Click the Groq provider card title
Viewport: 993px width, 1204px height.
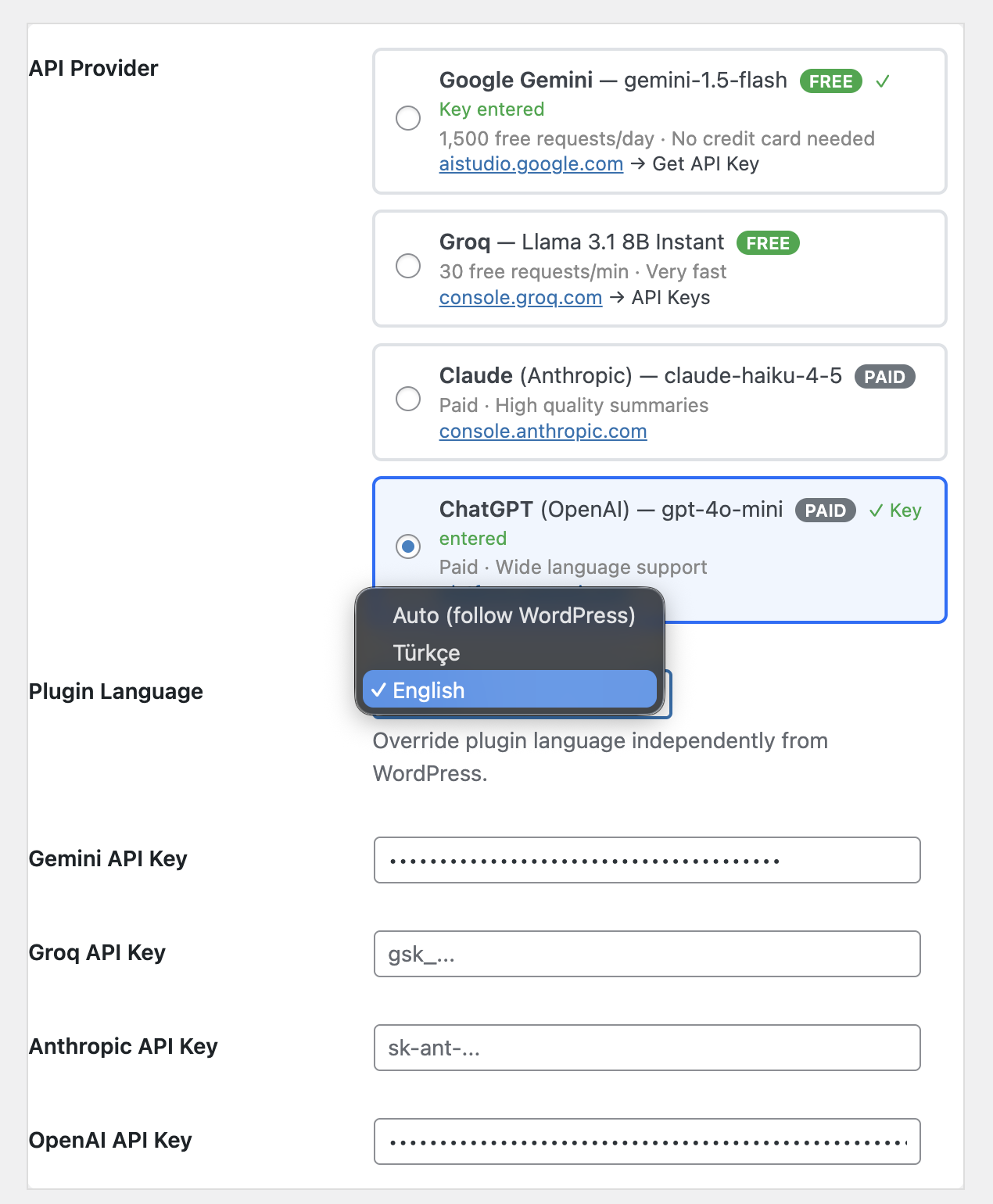[464, 242]
